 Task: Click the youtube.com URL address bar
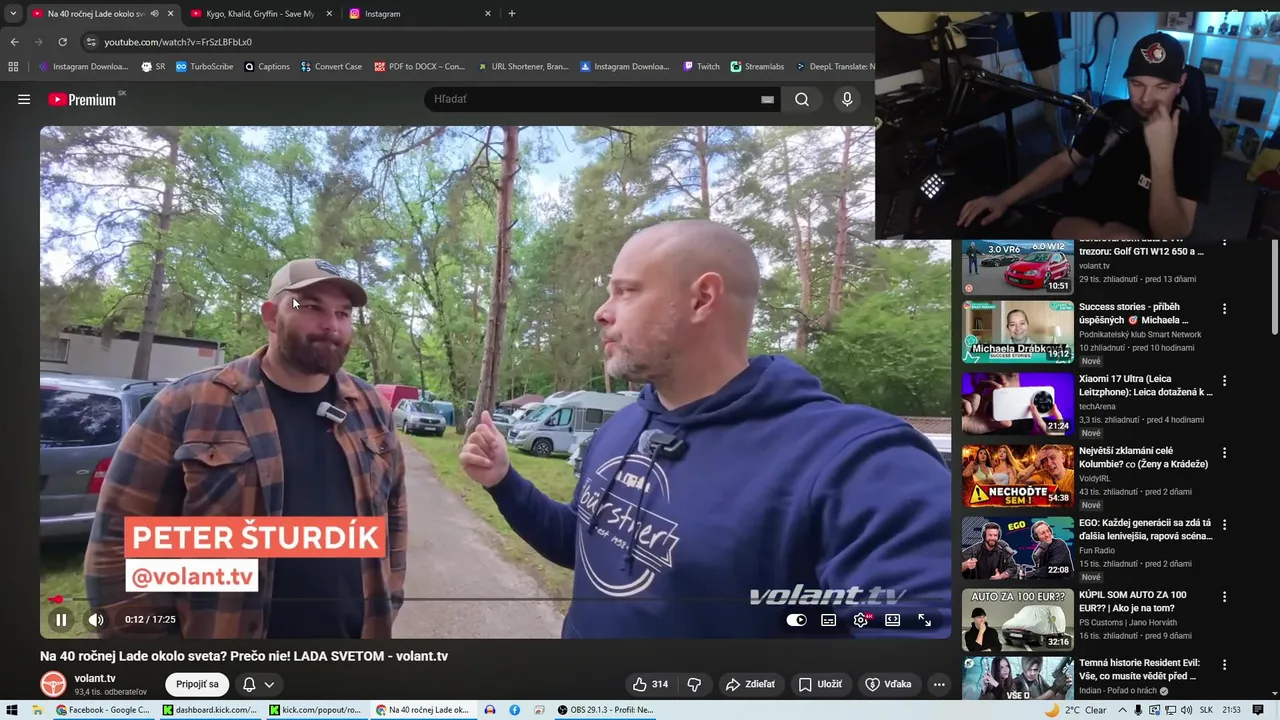click(178, 42)
